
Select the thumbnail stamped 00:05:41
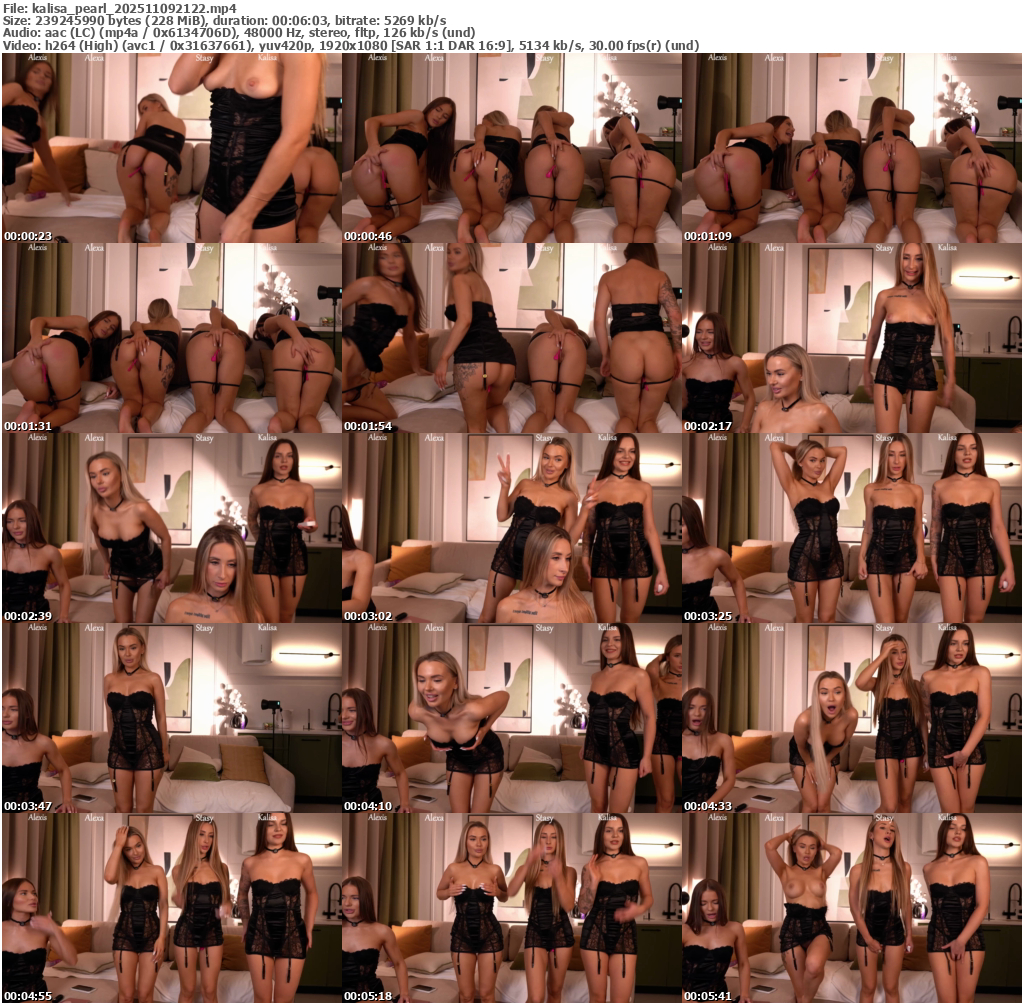click(x=852, y=908)
